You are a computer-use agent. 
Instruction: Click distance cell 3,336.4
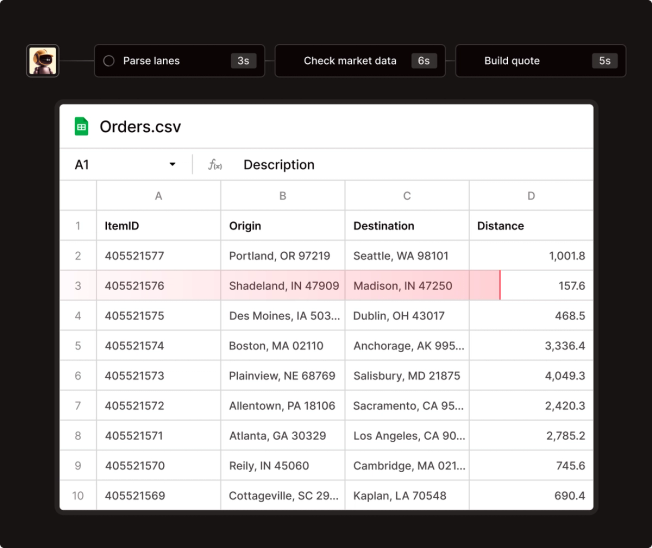(531, 346)
